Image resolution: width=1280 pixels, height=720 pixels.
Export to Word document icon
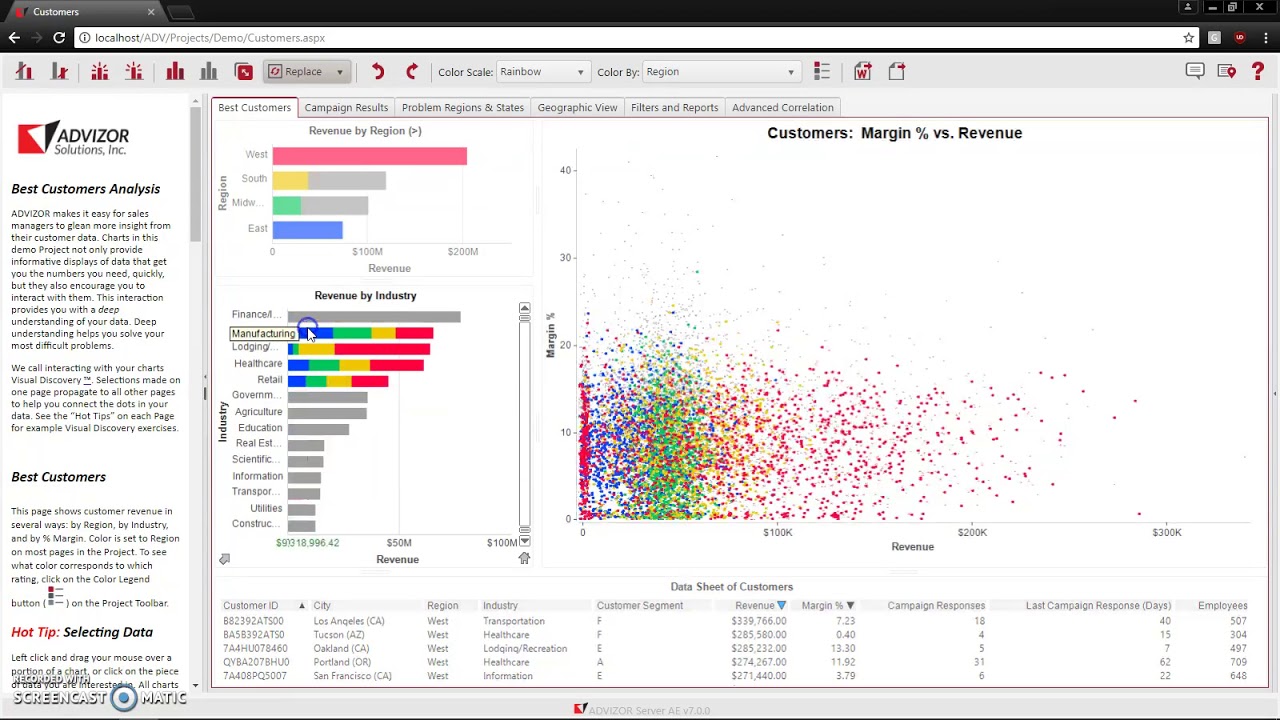pos(863,71)
